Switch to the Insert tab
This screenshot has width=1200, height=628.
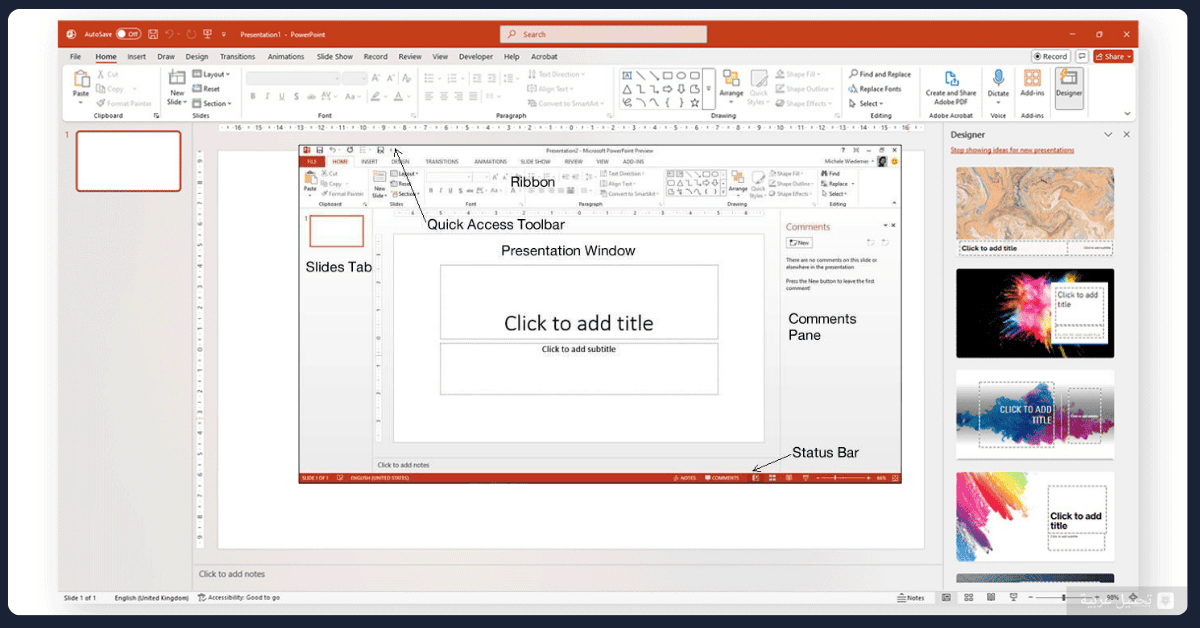tap(136, 57)
